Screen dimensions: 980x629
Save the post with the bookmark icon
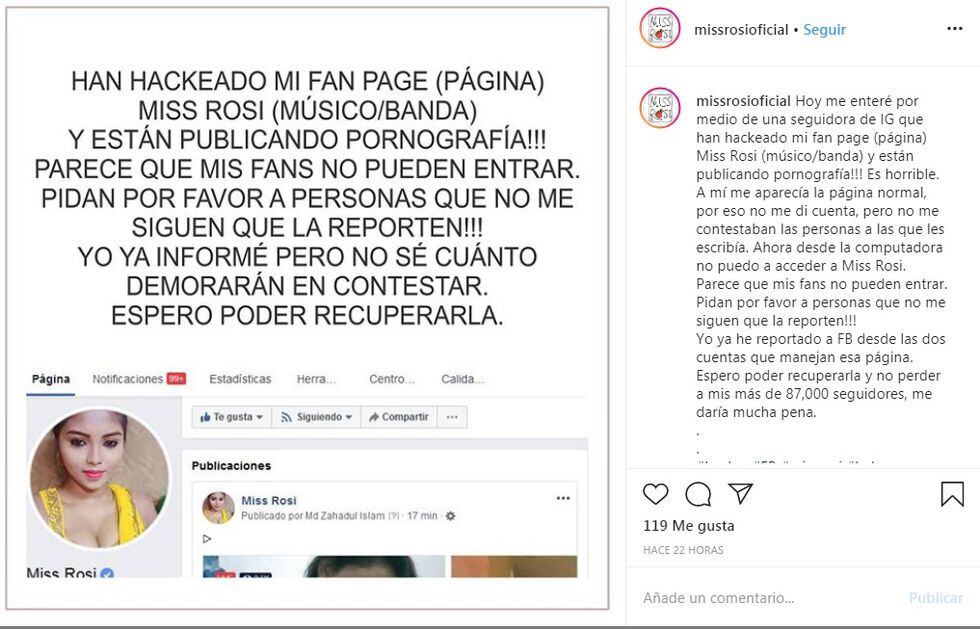[x=952, y=494]
